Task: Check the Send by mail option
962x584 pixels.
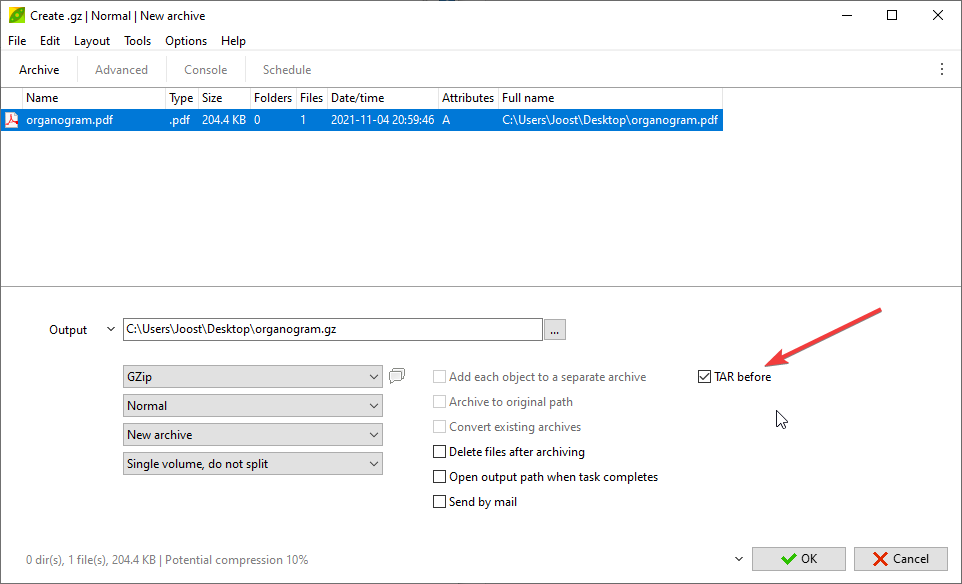Action: (x=439, y=502)
